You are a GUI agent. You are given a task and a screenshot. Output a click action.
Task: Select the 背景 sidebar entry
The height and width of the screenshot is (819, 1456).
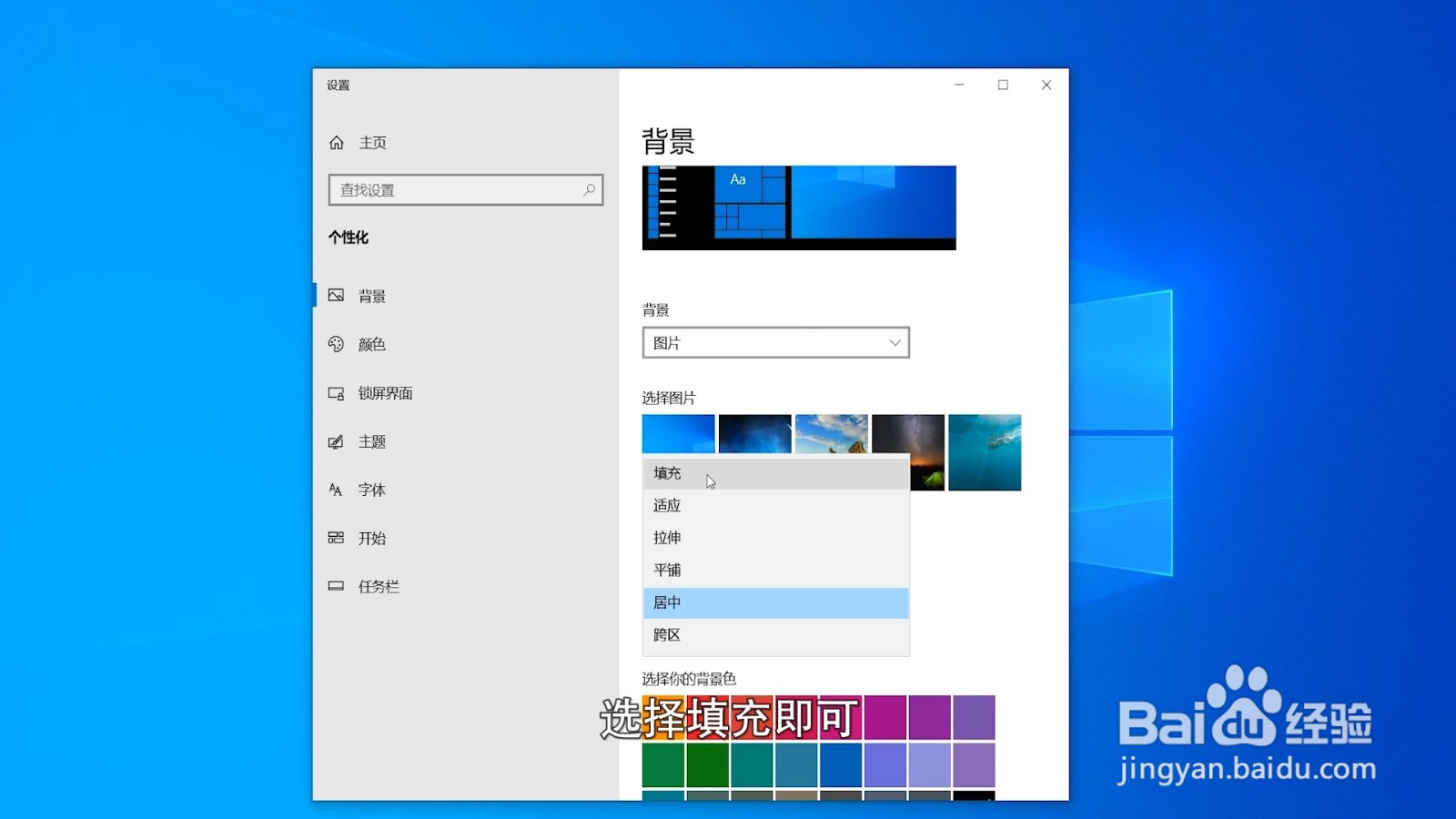(x=371, y=296)
